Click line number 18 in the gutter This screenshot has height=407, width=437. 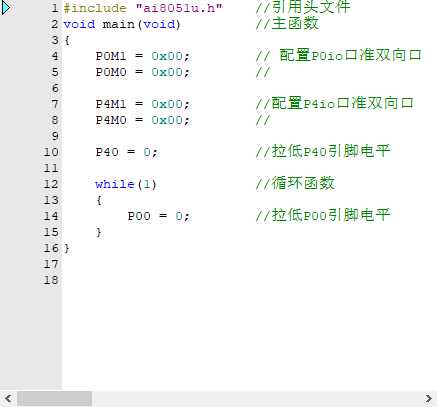[x=51, y=280]
